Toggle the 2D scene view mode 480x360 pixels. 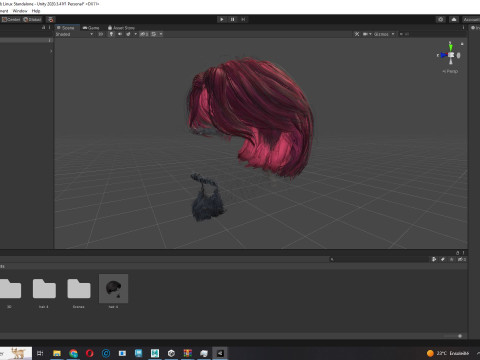click(100, 34)
